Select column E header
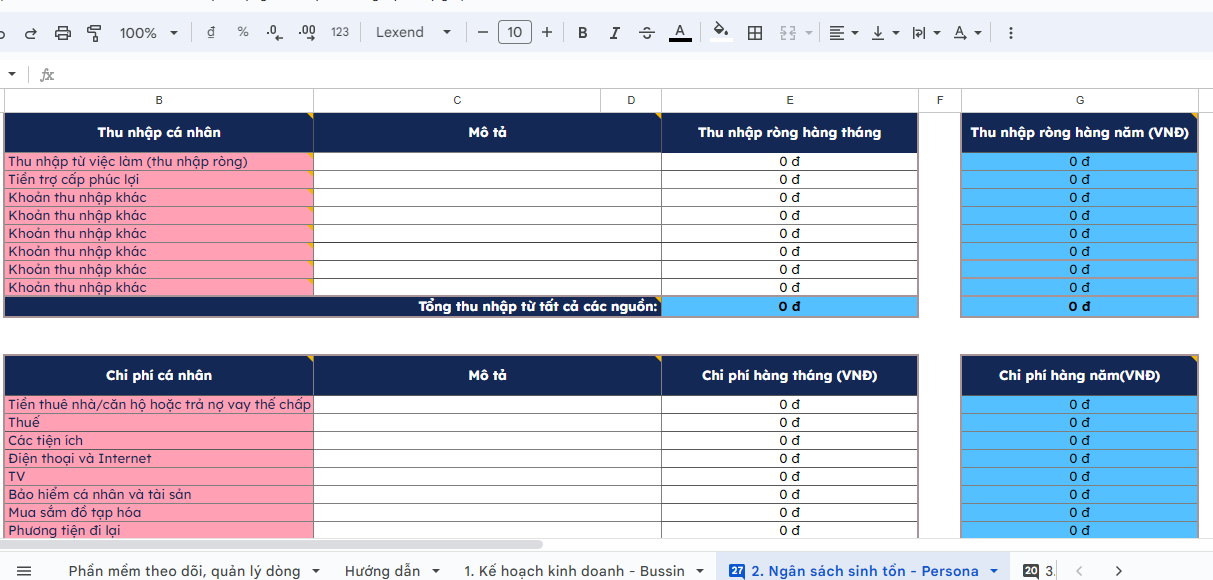Image resolution: width=1213 pixels, height=580 pixels. pos(790,100)
